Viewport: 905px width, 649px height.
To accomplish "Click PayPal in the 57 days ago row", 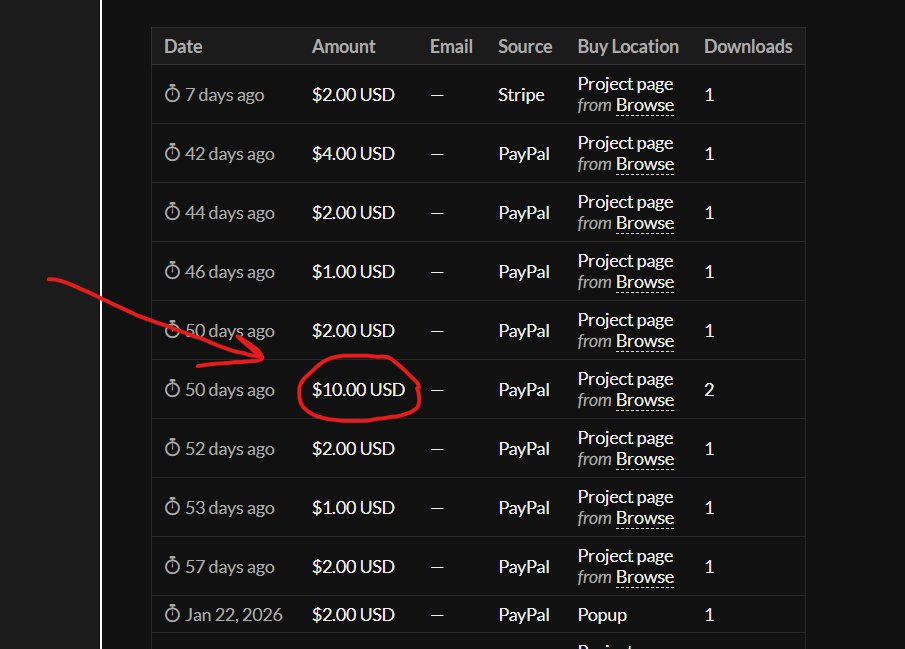I will (x=524, y=566).
